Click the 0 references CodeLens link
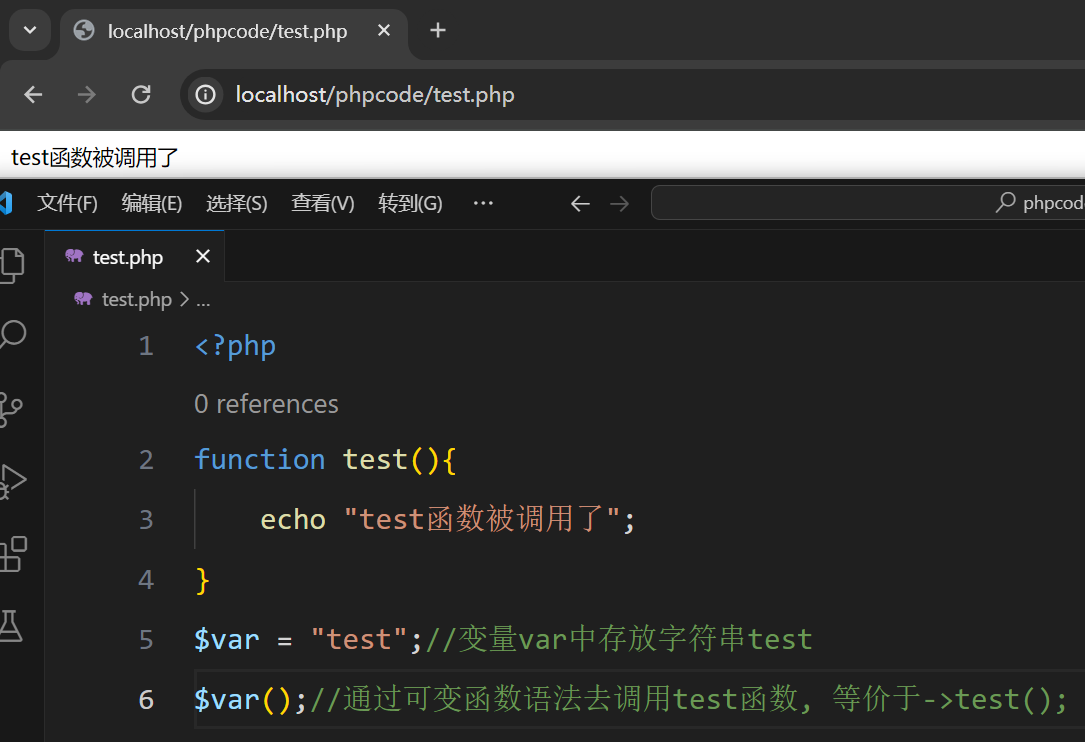 [x=266, y=404]
